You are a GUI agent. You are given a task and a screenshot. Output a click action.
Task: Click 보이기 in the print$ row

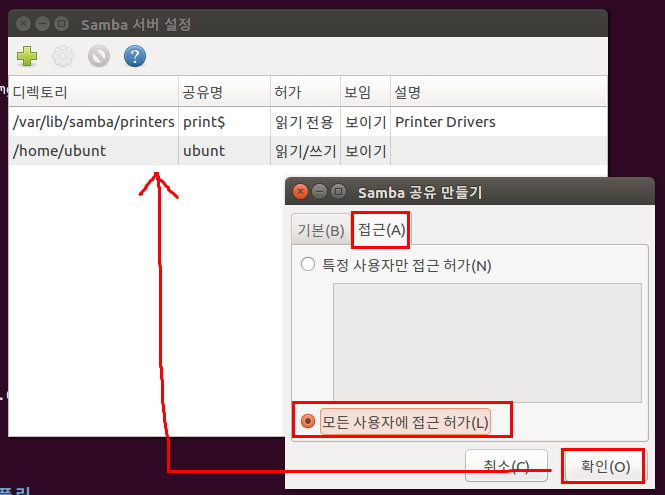pyautogui.click(x=366, y=122)
